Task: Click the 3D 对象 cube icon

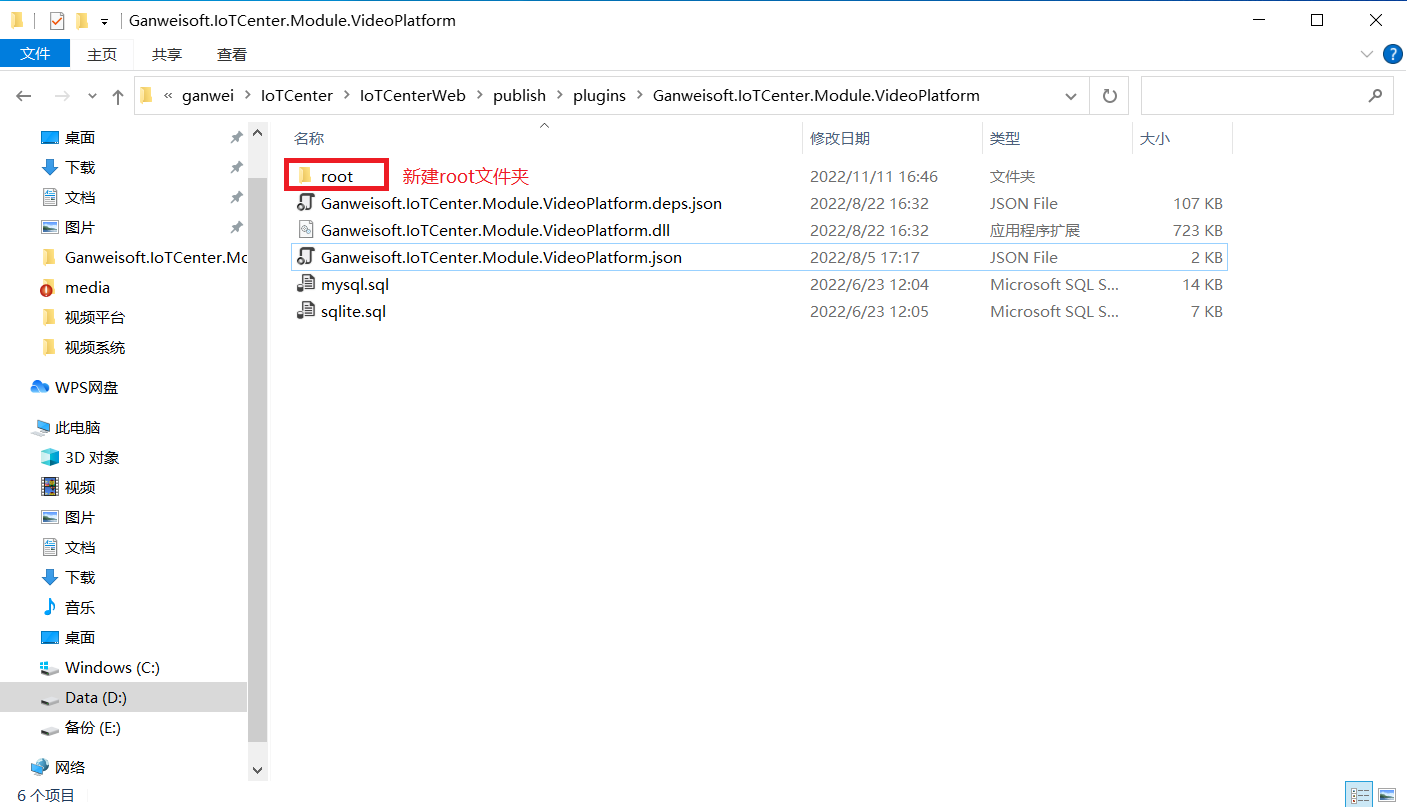Action: (x=50, y=457)
